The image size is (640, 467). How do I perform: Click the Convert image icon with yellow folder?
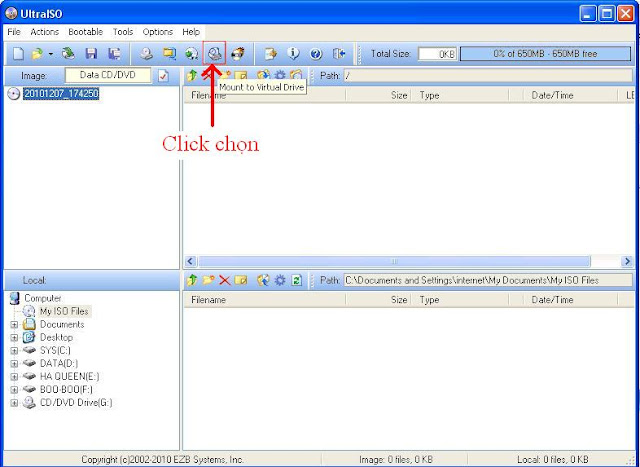pos(169,53)
